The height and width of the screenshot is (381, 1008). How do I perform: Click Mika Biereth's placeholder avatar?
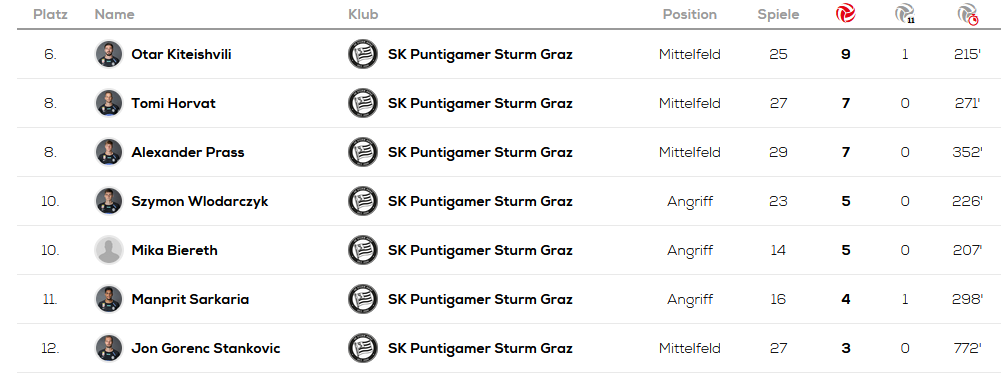109,250
